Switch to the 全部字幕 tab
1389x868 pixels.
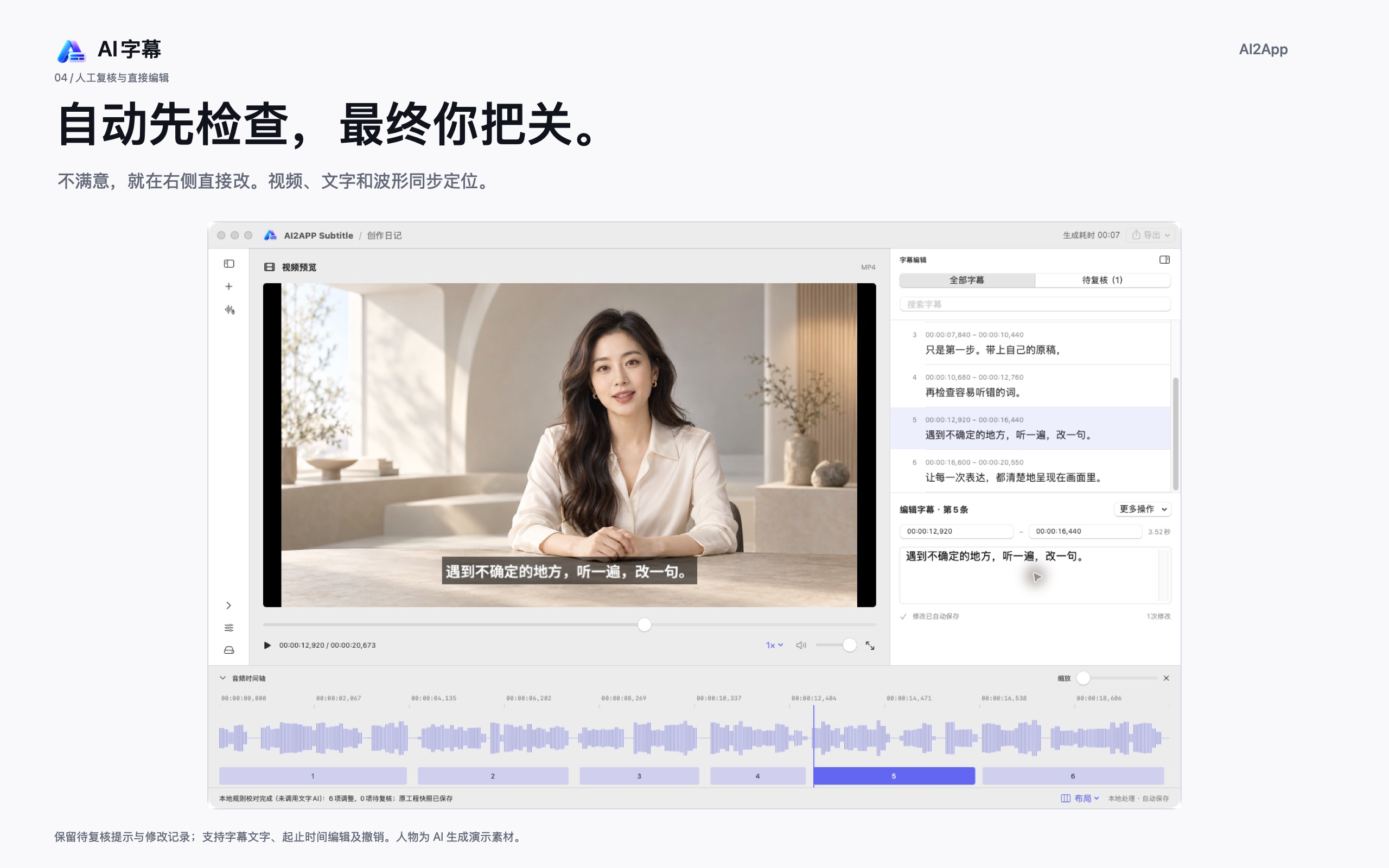point(967,280)
